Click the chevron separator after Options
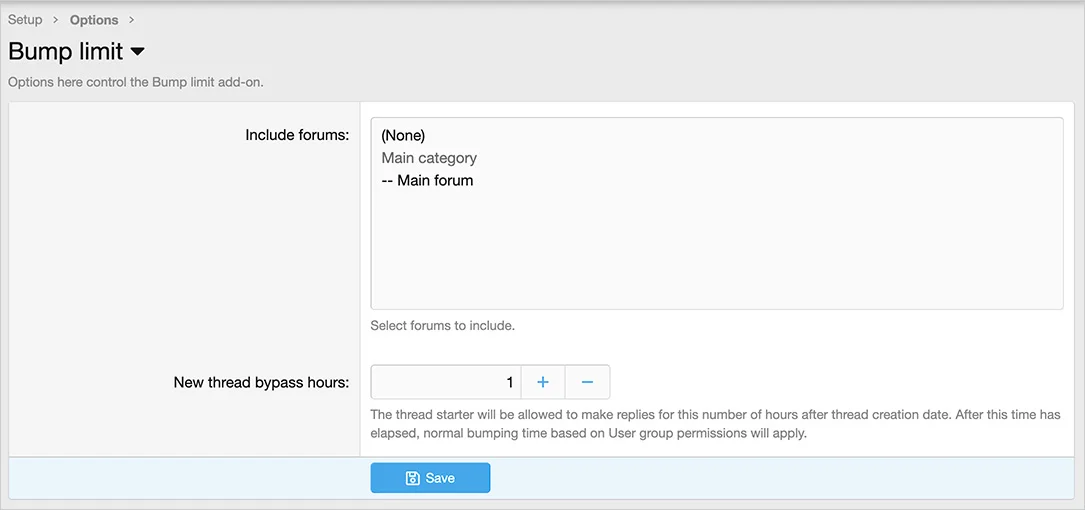 131,20
